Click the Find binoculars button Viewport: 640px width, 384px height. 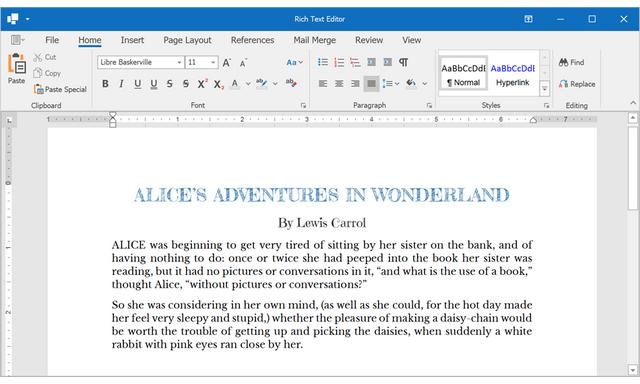pos(571,62)
